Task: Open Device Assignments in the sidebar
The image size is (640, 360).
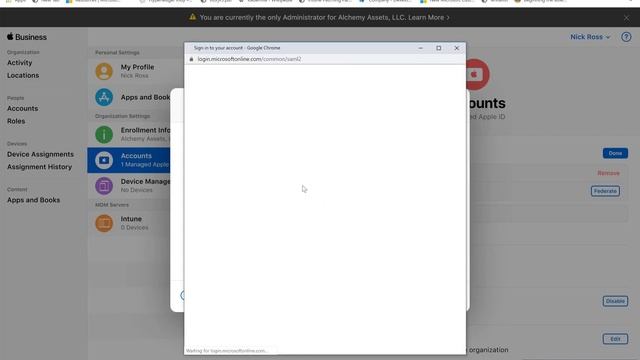Action: pos(40,154)
